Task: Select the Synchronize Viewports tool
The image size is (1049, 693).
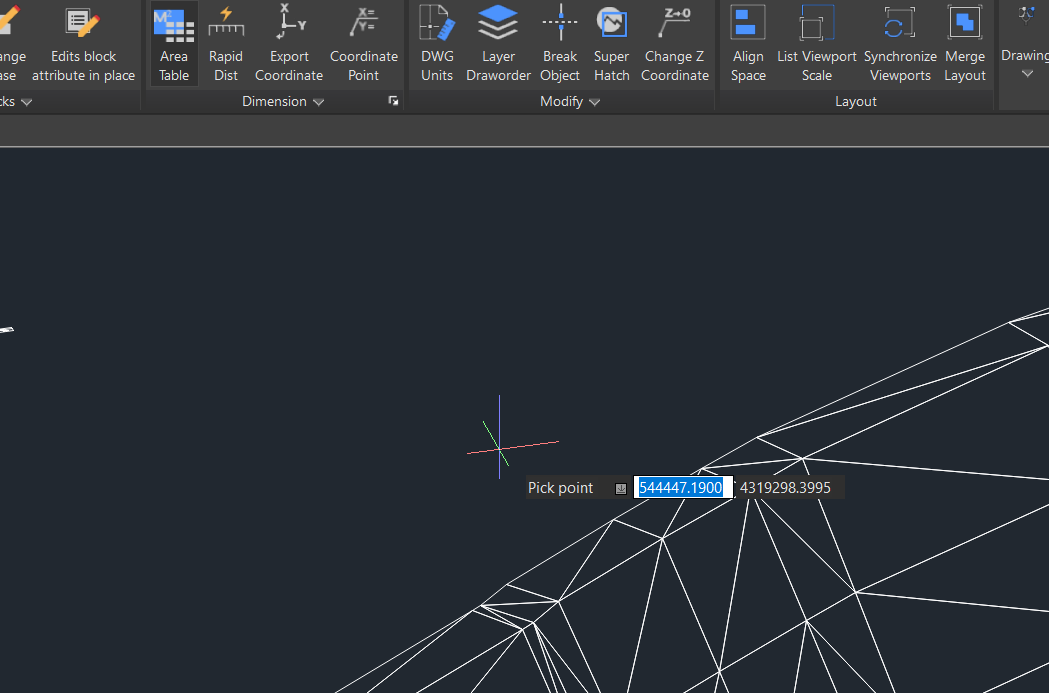Action: coord(900,44)
